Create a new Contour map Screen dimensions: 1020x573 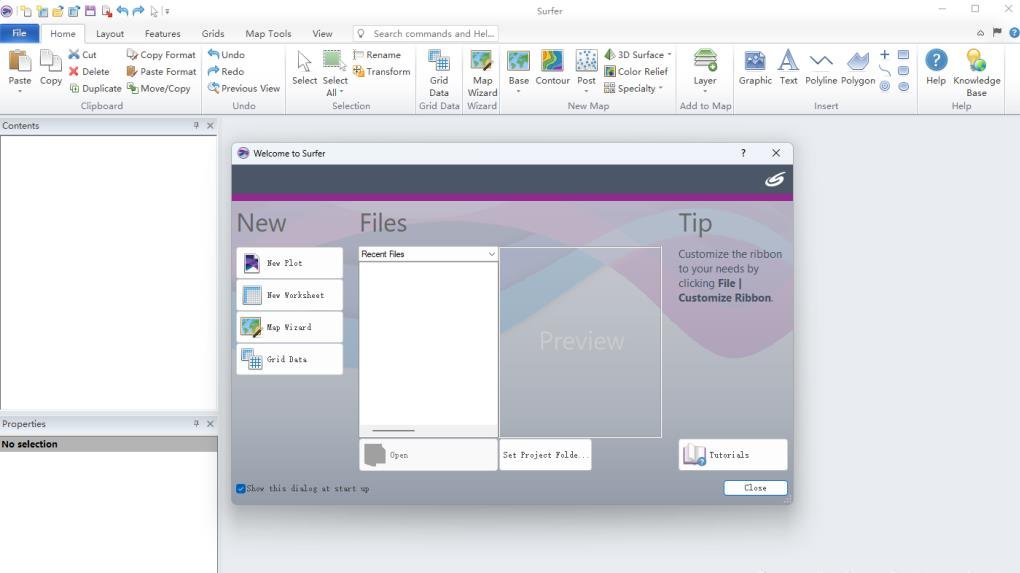[552, 68]
